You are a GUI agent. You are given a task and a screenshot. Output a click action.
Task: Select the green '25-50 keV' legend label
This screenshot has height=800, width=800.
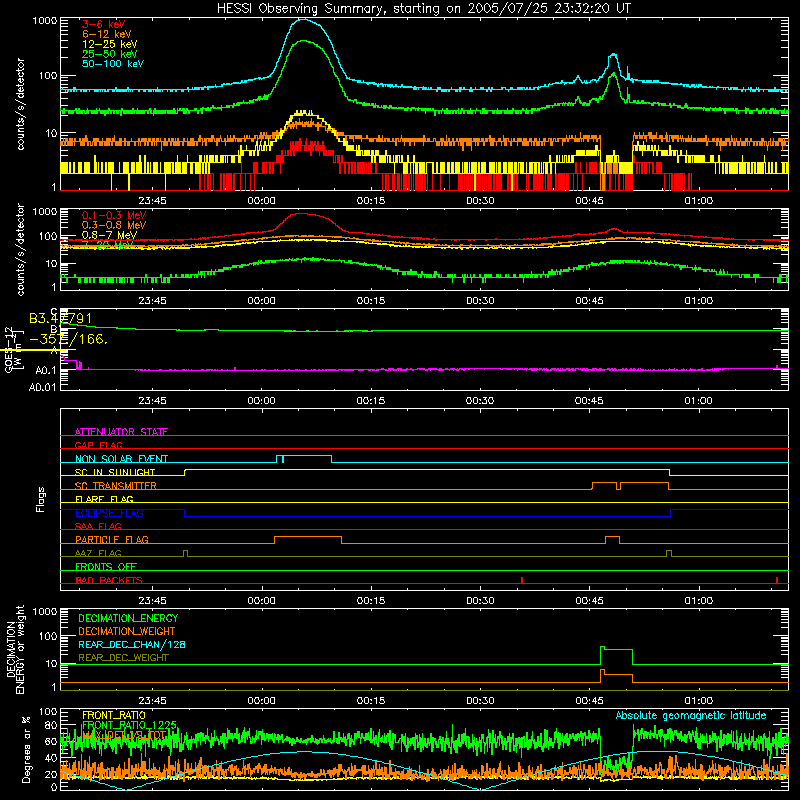110,54
